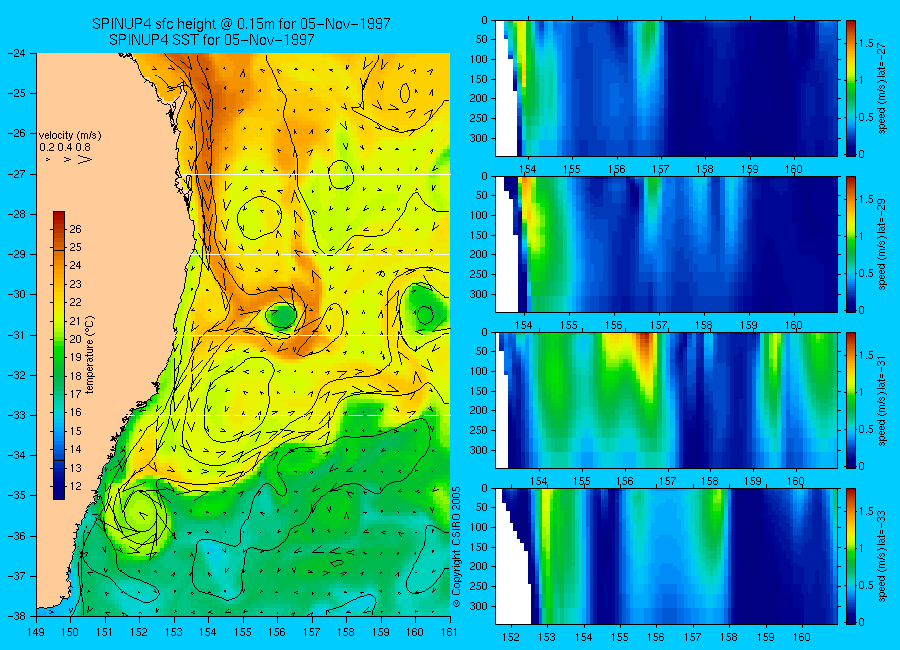
Task: Click the '-38' latitude label on map axis
Action: click(x=18, y=616)
